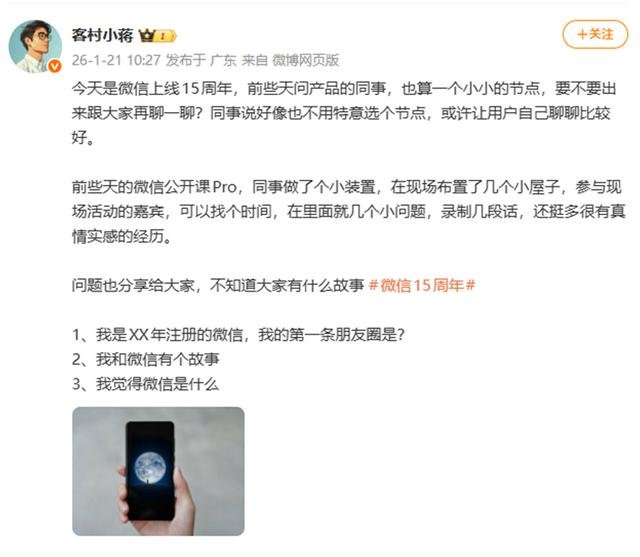
Task: Click the crown membership icon beside username
Action: pyautogui.click(x=146, y=36)
